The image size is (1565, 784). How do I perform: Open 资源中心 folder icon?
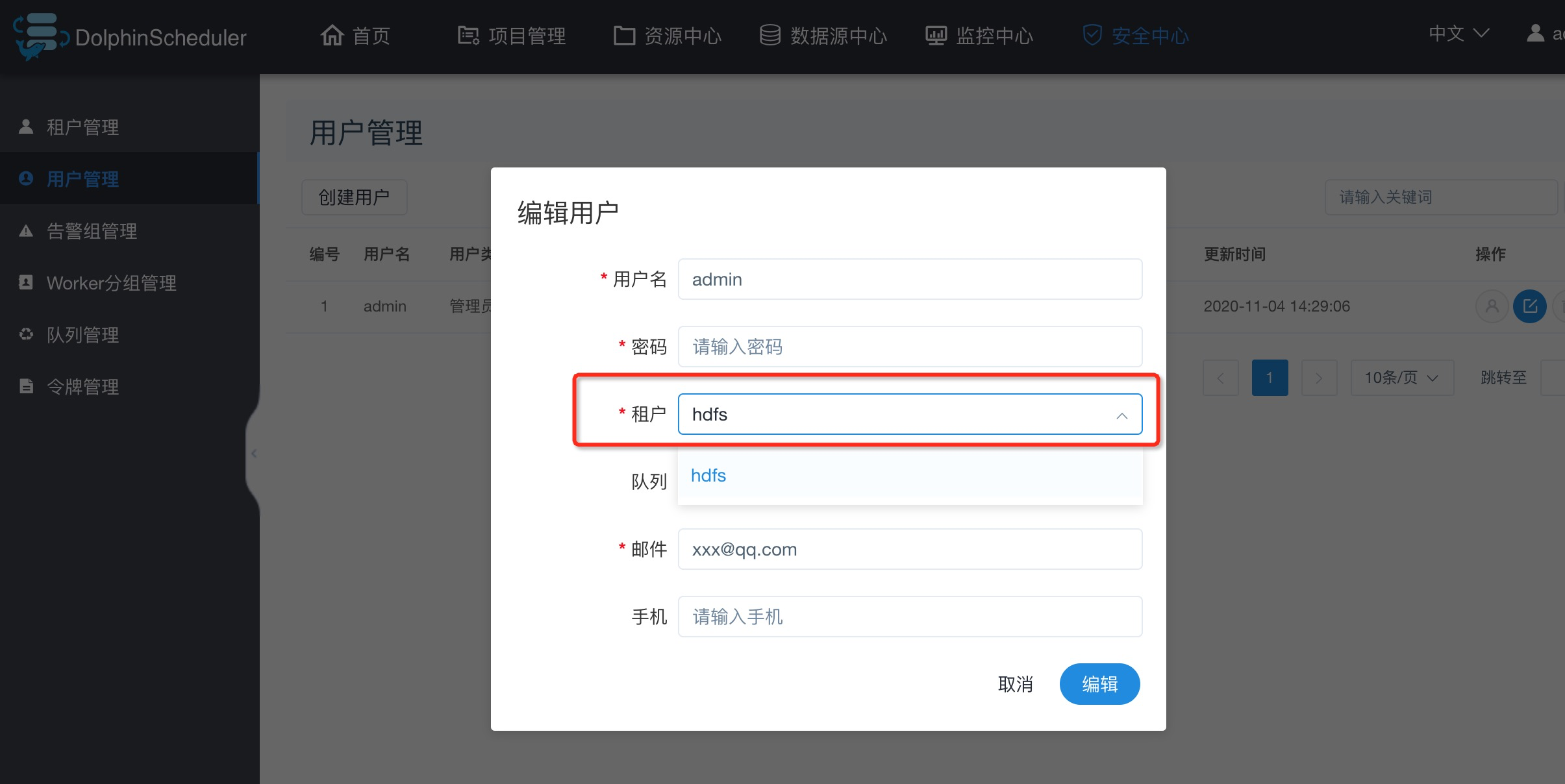pyautogui.click(x=624, y=35)
